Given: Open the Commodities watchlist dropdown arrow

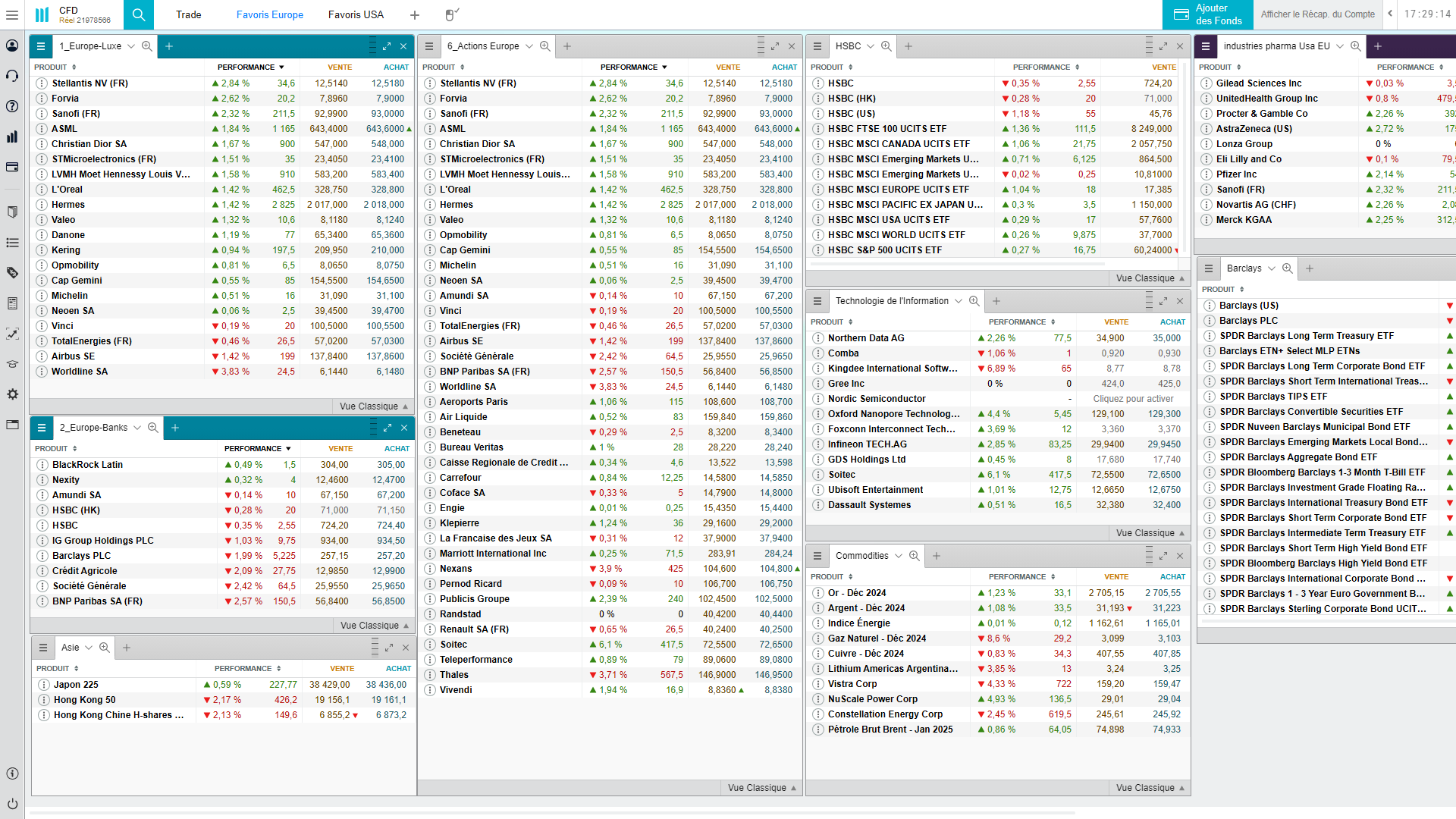Looking at the screenshot, I should 899,556.
